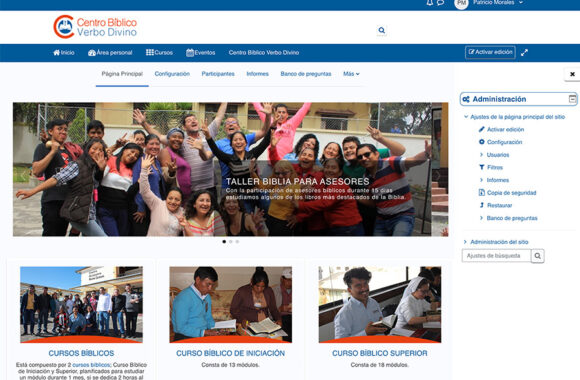Click Activar edición in Administración tree
580x380 pixels.
click(x=505, y=130)
